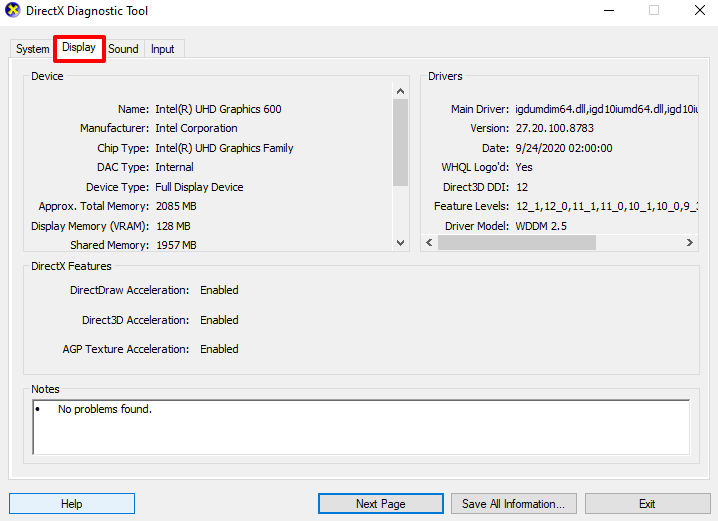Click the Shared Memory value "1957 MB"
The image size is (718, 521).
point(176,245)
